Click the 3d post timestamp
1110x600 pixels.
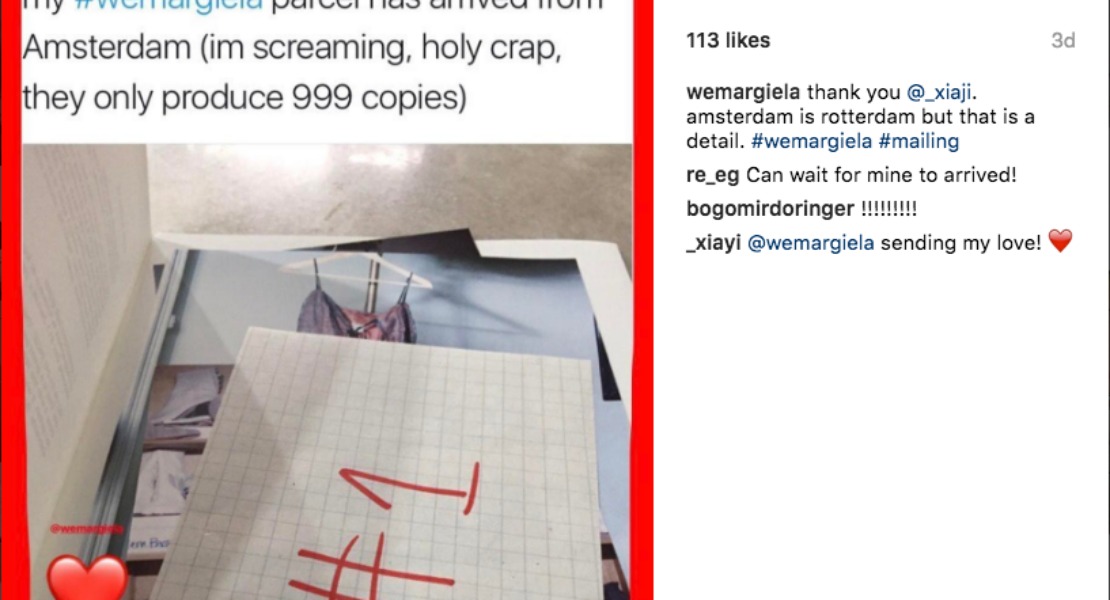click(1063, 40)
